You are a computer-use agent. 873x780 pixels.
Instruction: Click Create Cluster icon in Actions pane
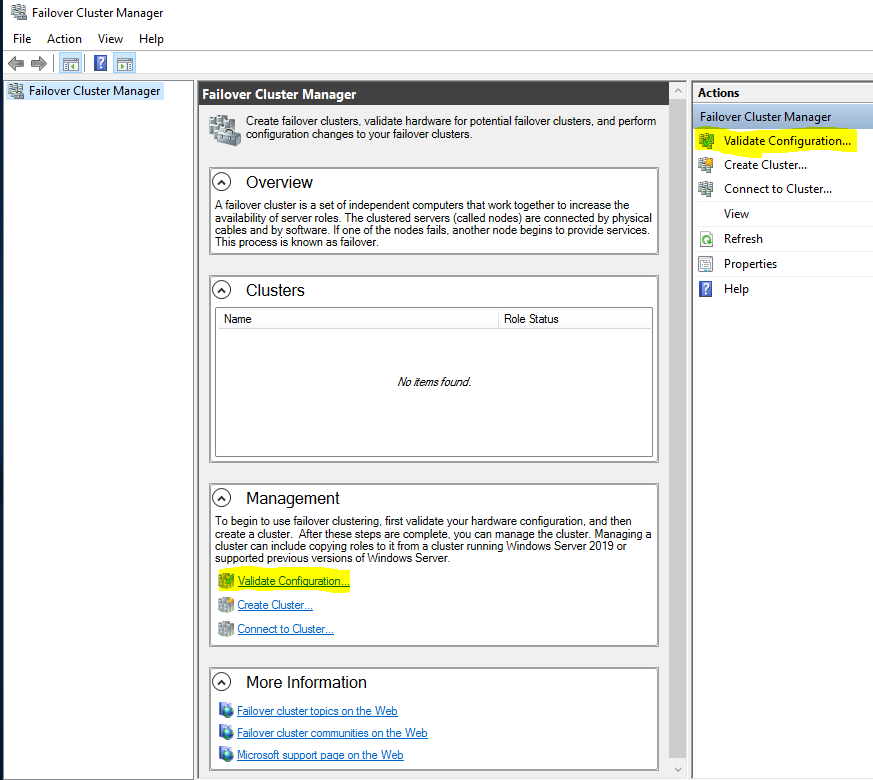tap(706, 165)
